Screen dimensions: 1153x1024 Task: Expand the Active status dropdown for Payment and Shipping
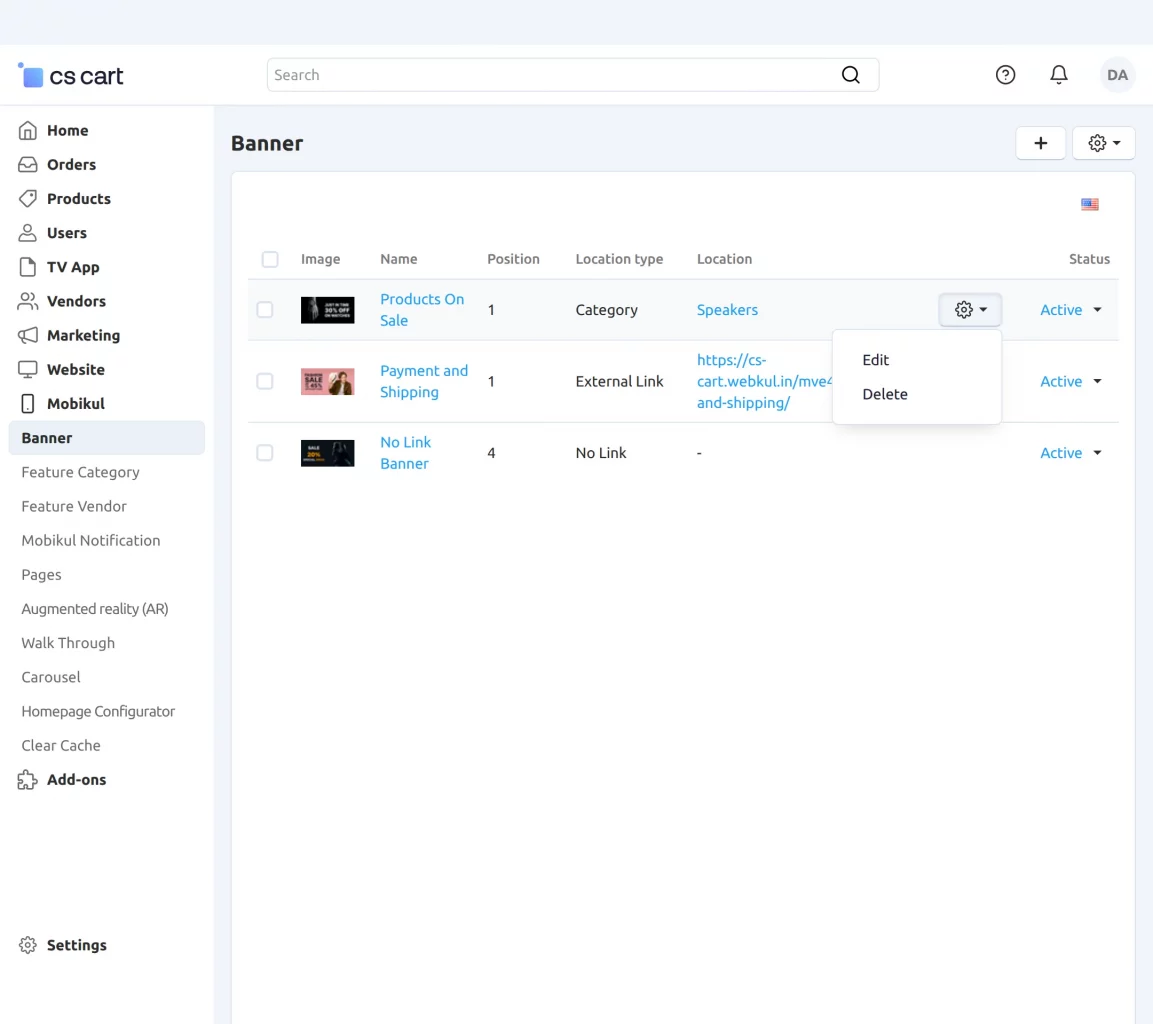(1070, 381)
